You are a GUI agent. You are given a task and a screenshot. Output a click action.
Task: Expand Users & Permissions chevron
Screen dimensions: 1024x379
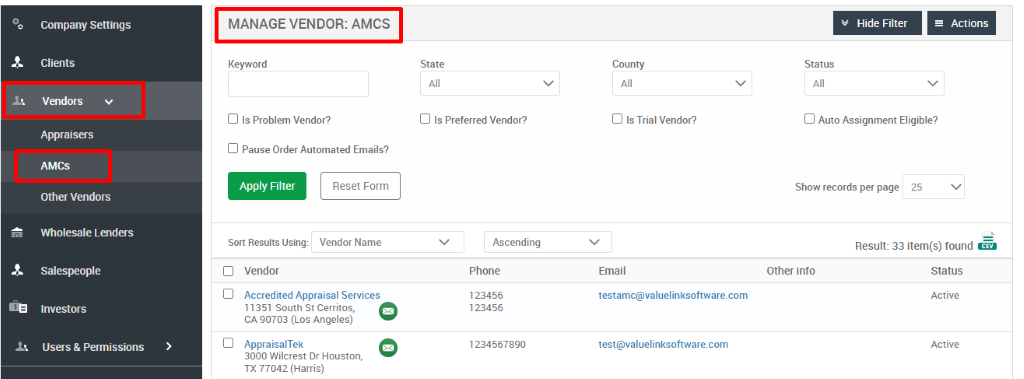[x=168, y=346]
